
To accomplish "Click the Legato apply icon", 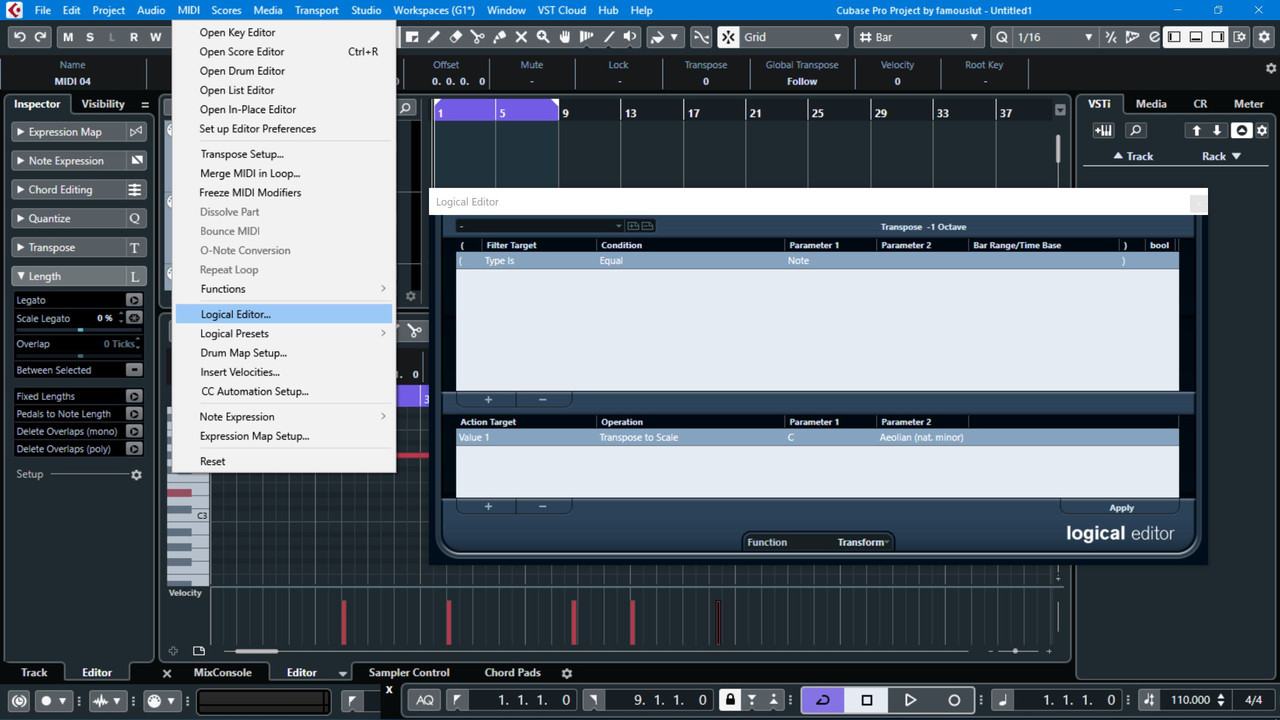I will click(134, 300).
